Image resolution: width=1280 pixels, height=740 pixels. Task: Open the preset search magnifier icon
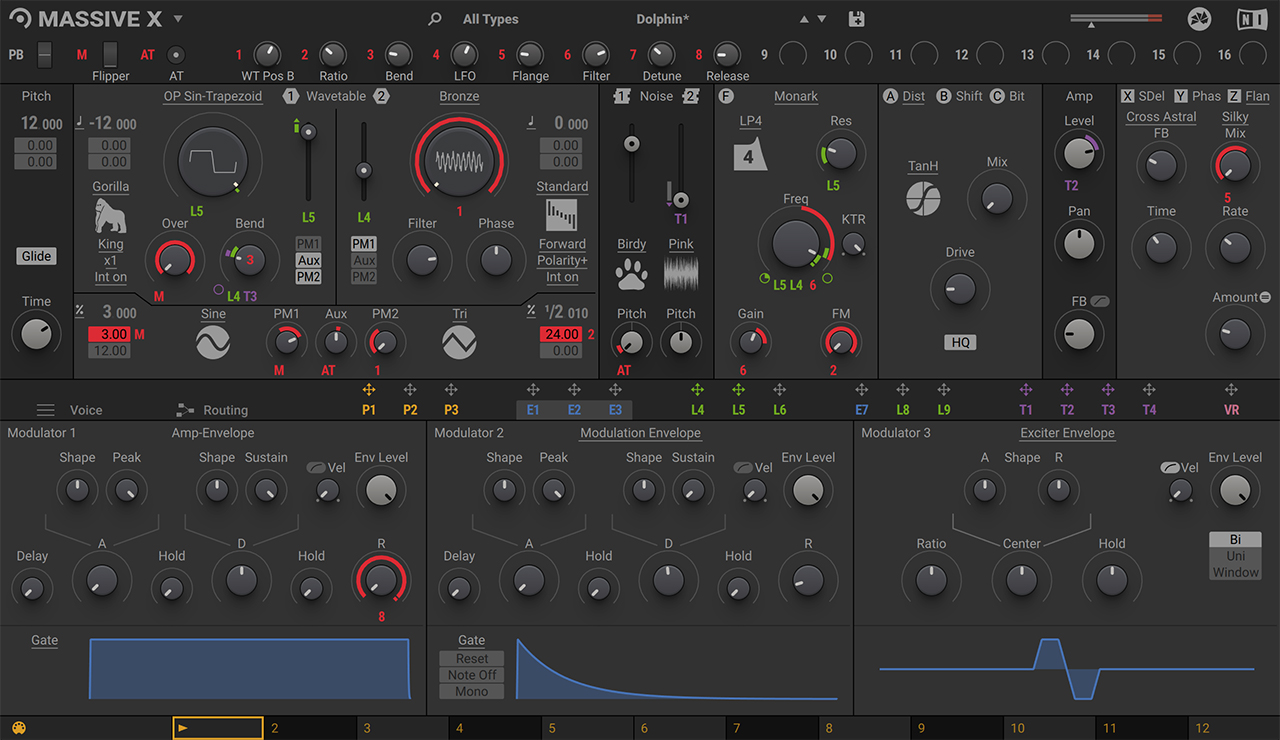pos(434,19)
